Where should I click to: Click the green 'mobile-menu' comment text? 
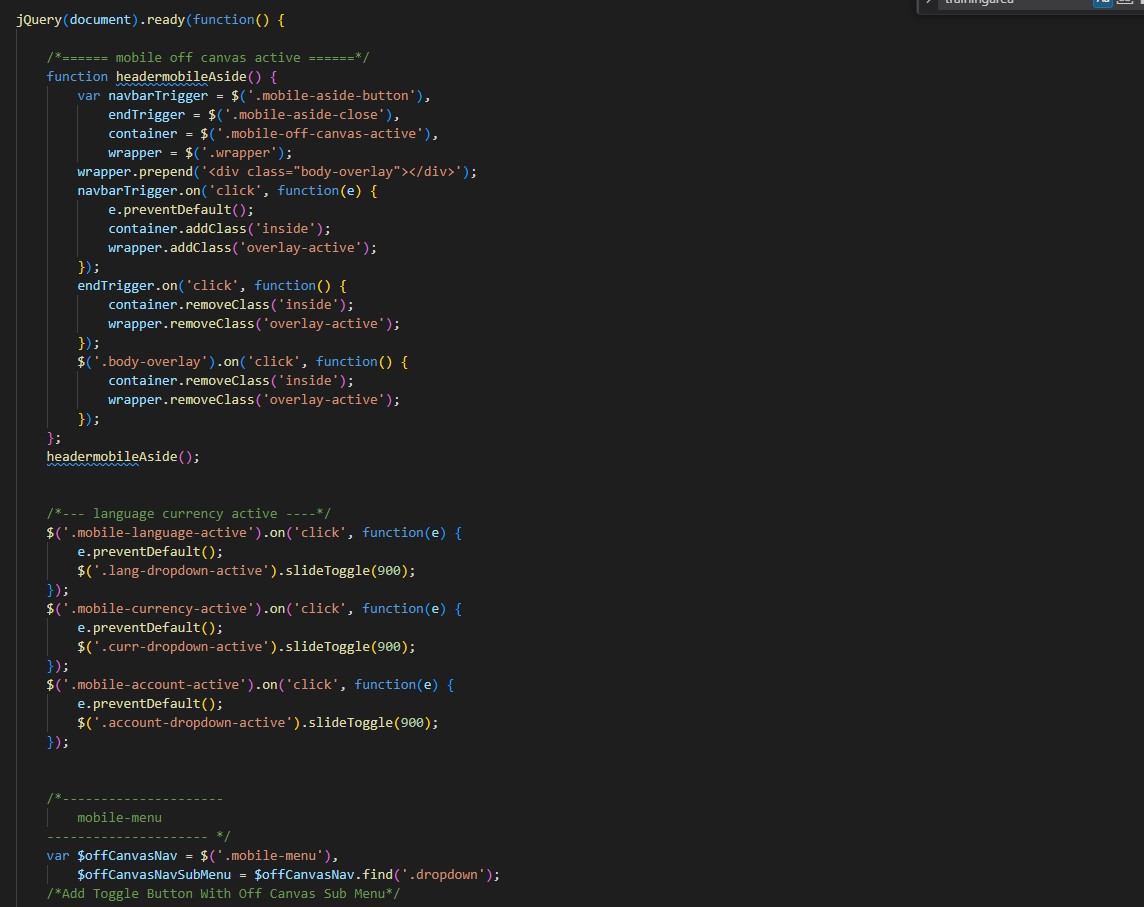pyautogui.click(x=120, y=818)
